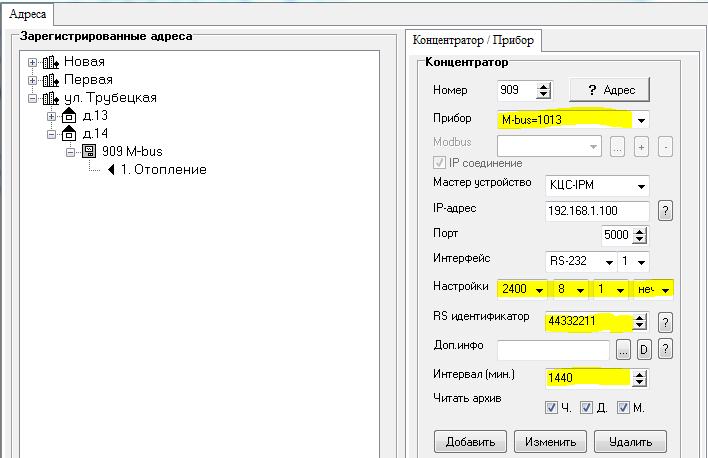Click the IP-адрес input field

tap(597, 211)
